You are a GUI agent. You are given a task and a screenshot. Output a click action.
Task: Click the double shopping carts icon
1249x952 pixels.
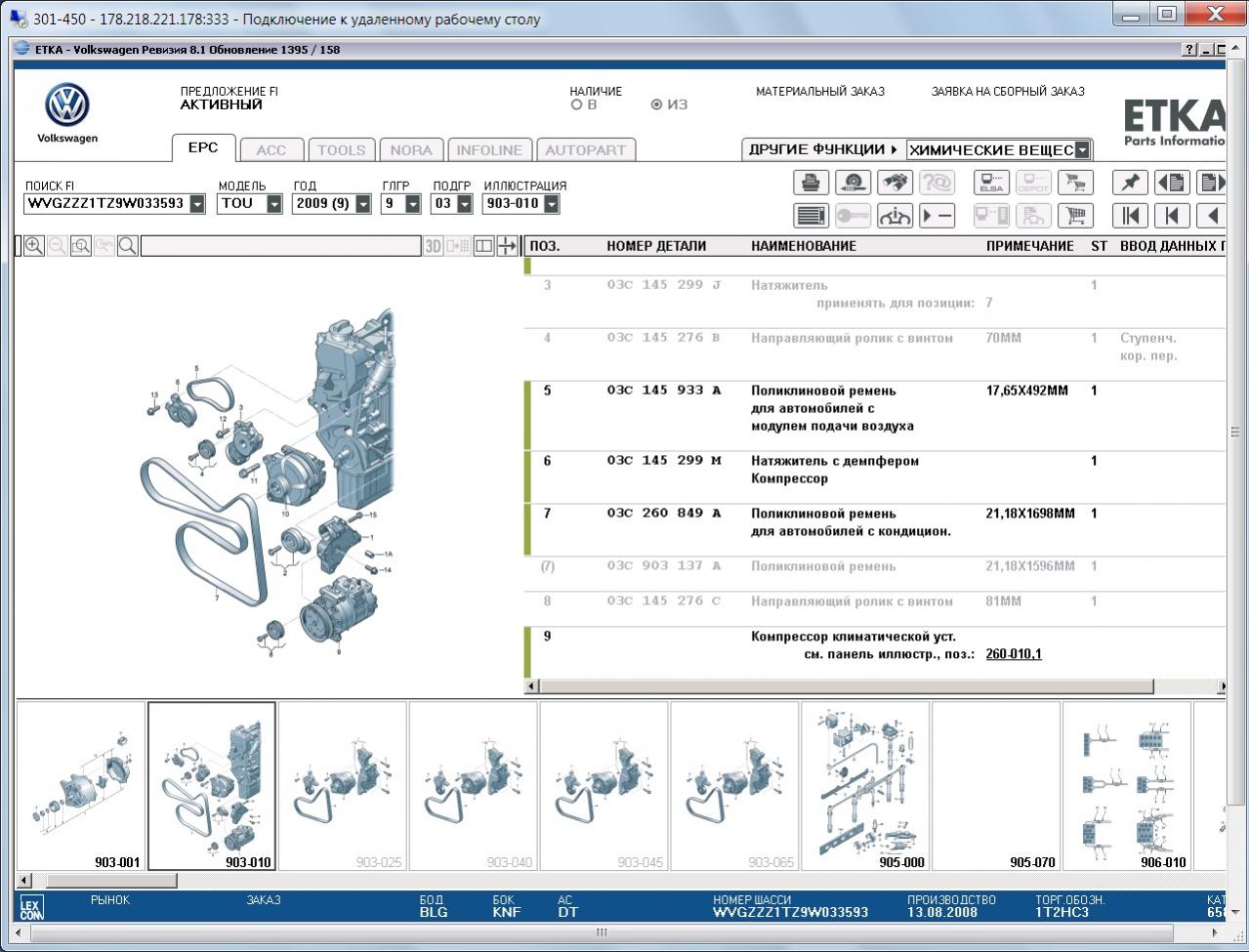coord(1075,183)
